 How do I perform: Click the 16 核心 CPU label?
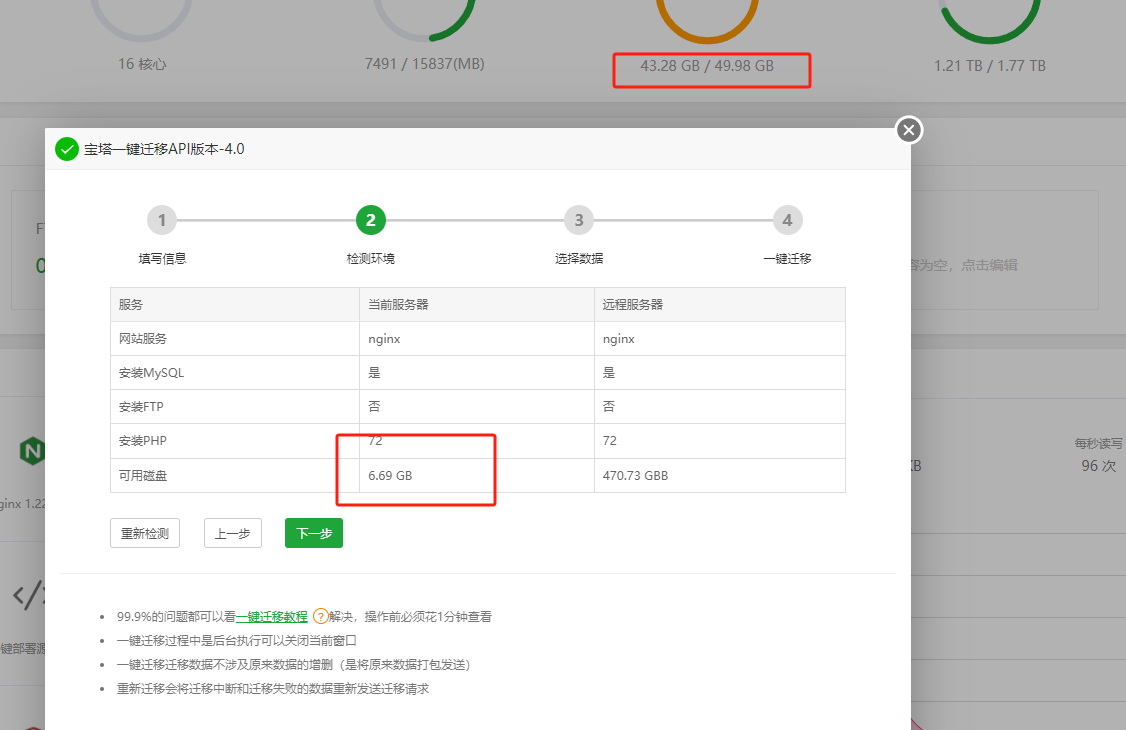pyautogui.click(x=142, y=64)
